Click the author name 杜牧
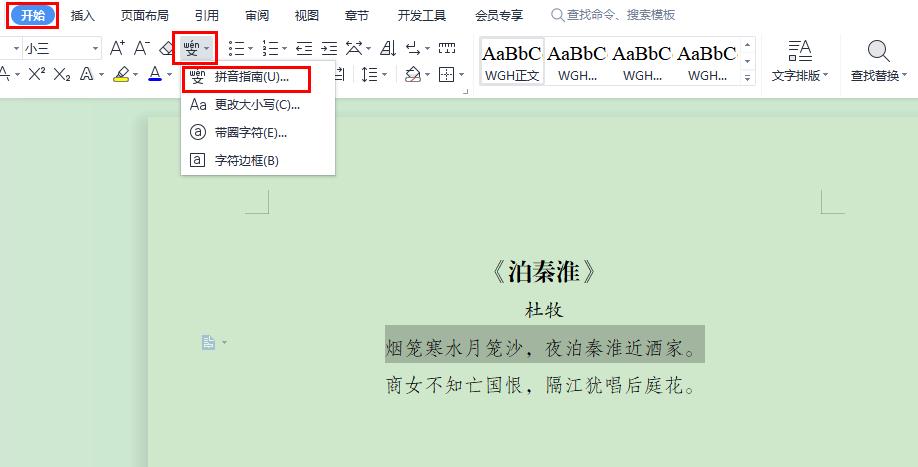This screenshot has height=467, width=918. click(544, 310)
